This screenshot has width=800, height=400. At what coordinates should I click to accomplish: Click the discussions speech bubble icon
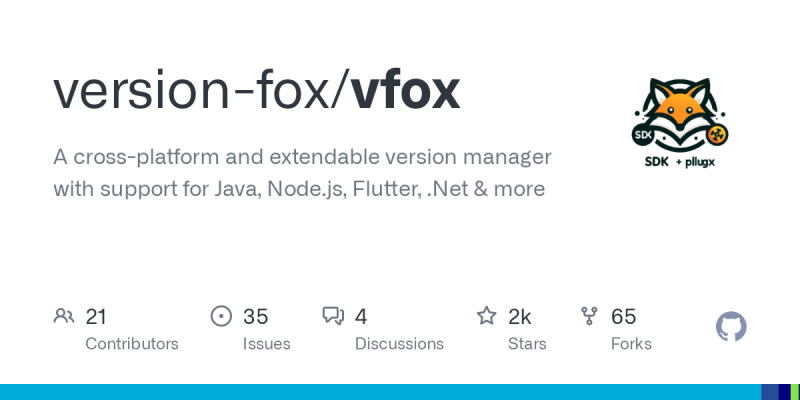click(x=333, y=317)
